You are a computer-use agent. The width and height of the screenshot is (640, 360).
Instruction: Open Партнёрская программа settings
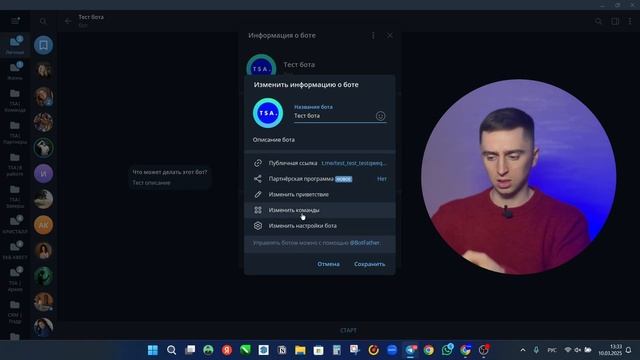coord(320,179)
